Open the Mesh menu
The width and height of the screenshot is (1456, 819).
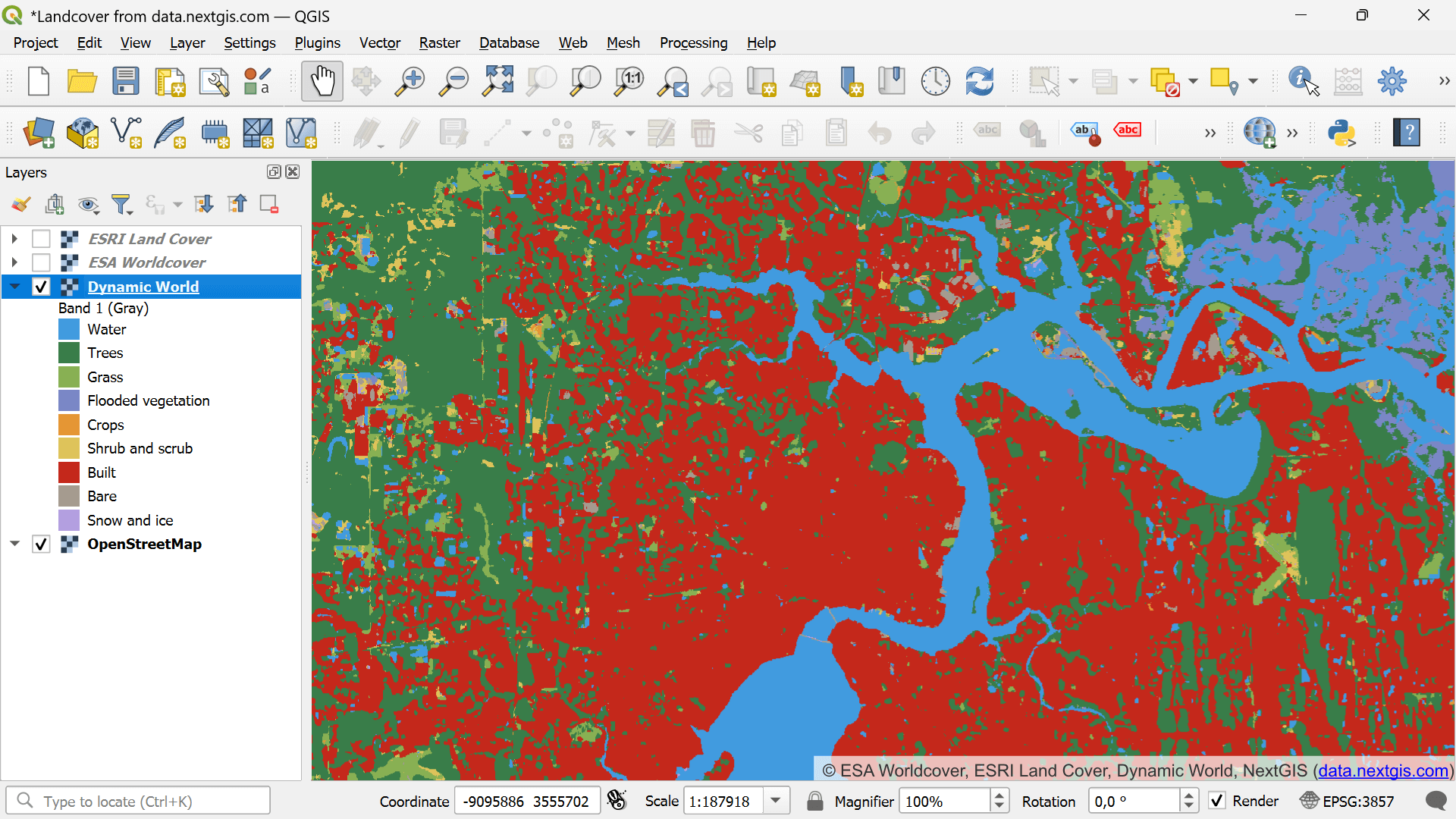[x=623, y=43]
